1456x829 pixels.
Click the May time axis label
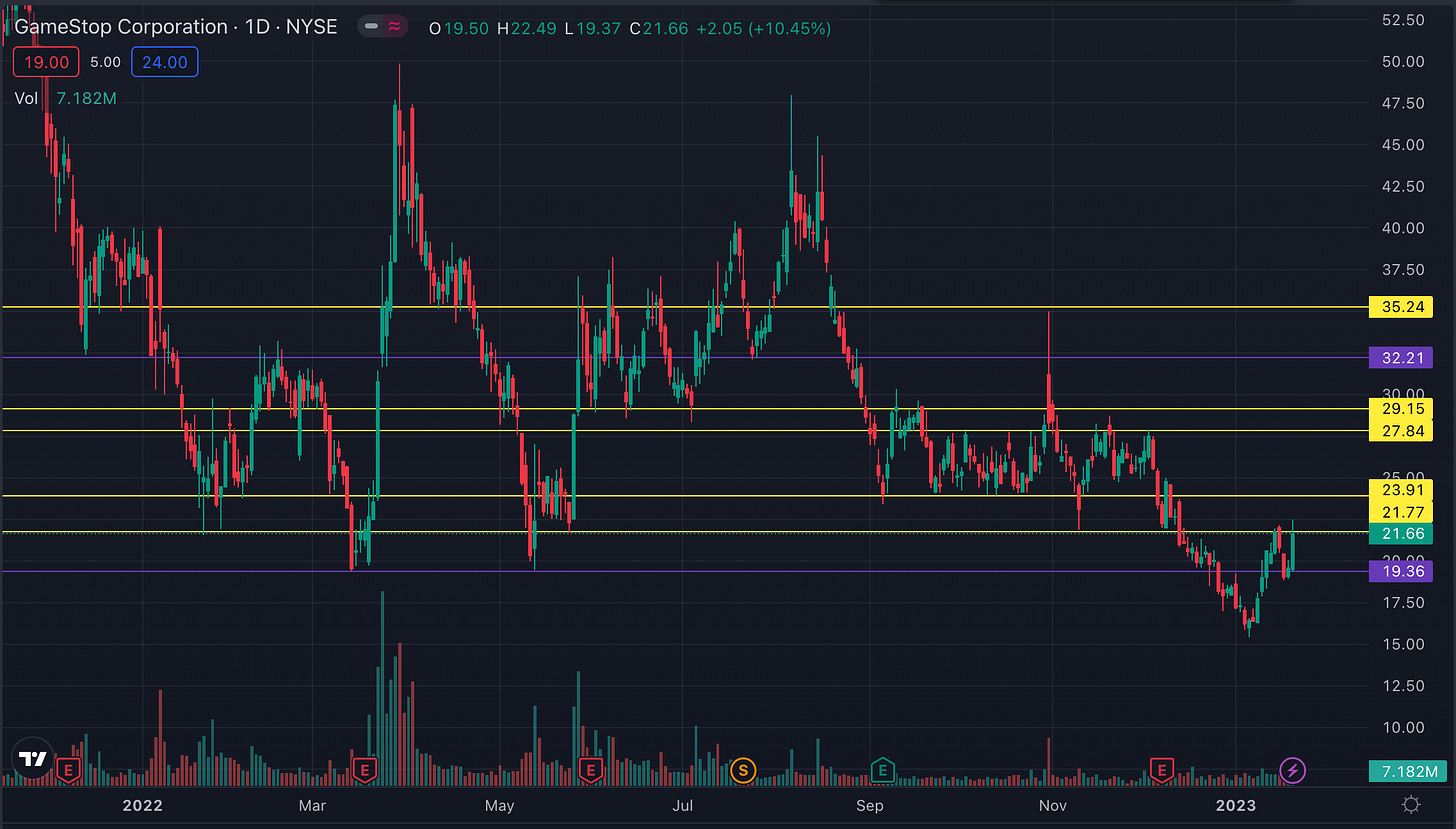coord(499,804)
